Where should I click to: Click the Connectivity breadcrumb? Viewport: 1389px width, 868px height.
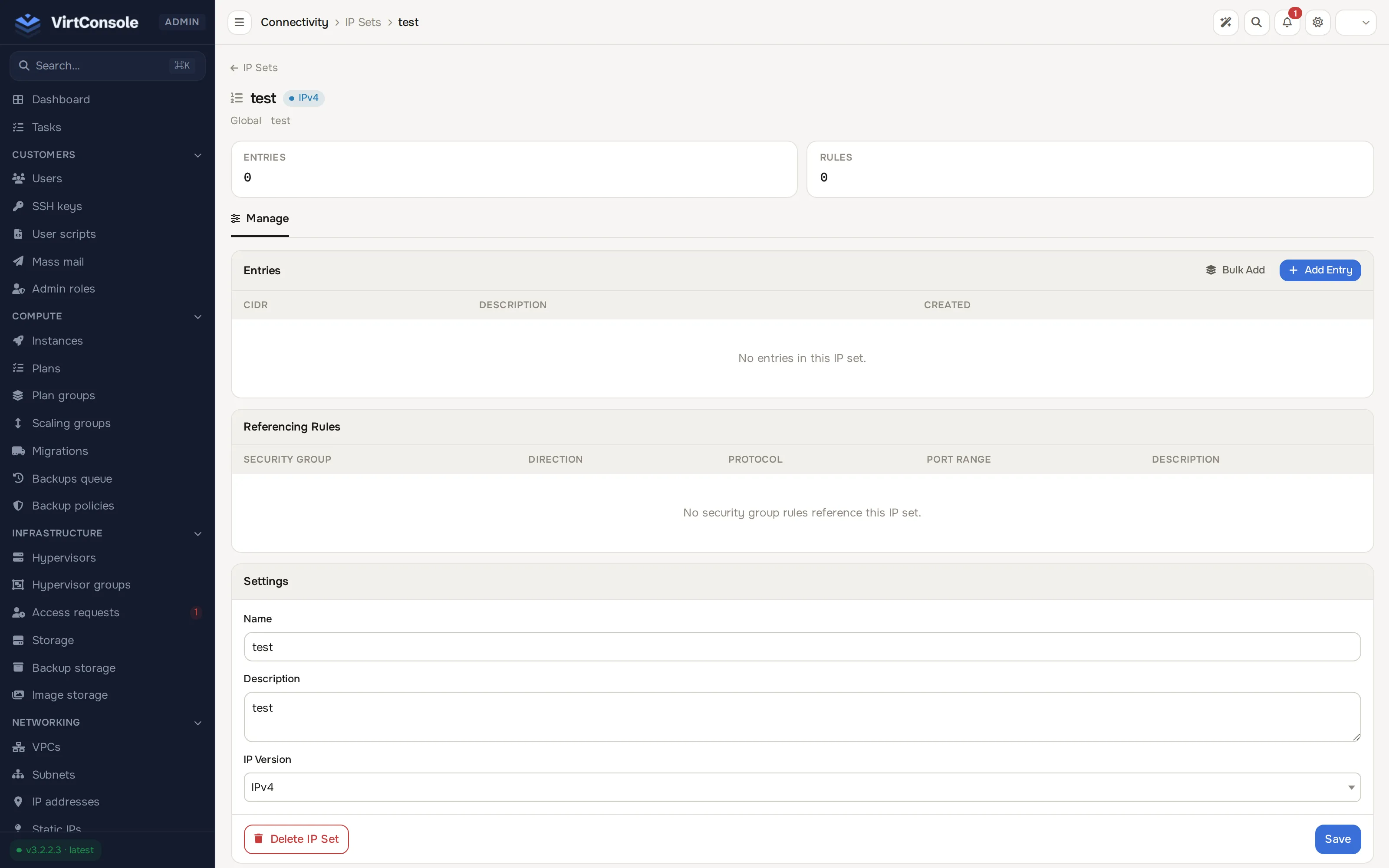pos(294,23)
